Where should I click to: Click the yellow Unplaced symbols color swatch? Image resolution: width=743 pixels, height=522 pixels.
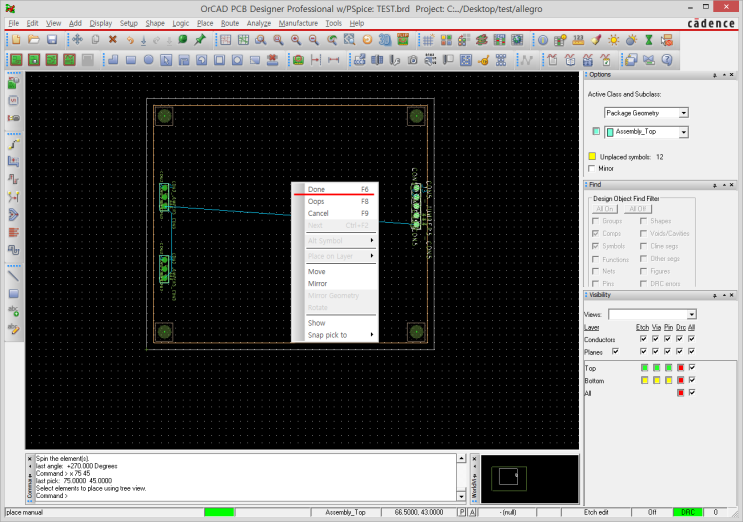[x=591, y=156]
